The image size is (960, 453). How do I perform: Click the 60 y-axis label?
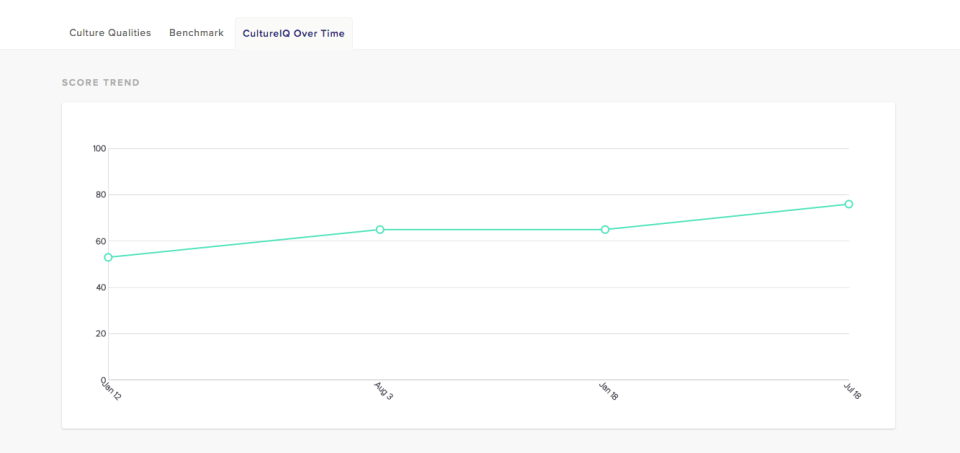(x=100, y=241)
